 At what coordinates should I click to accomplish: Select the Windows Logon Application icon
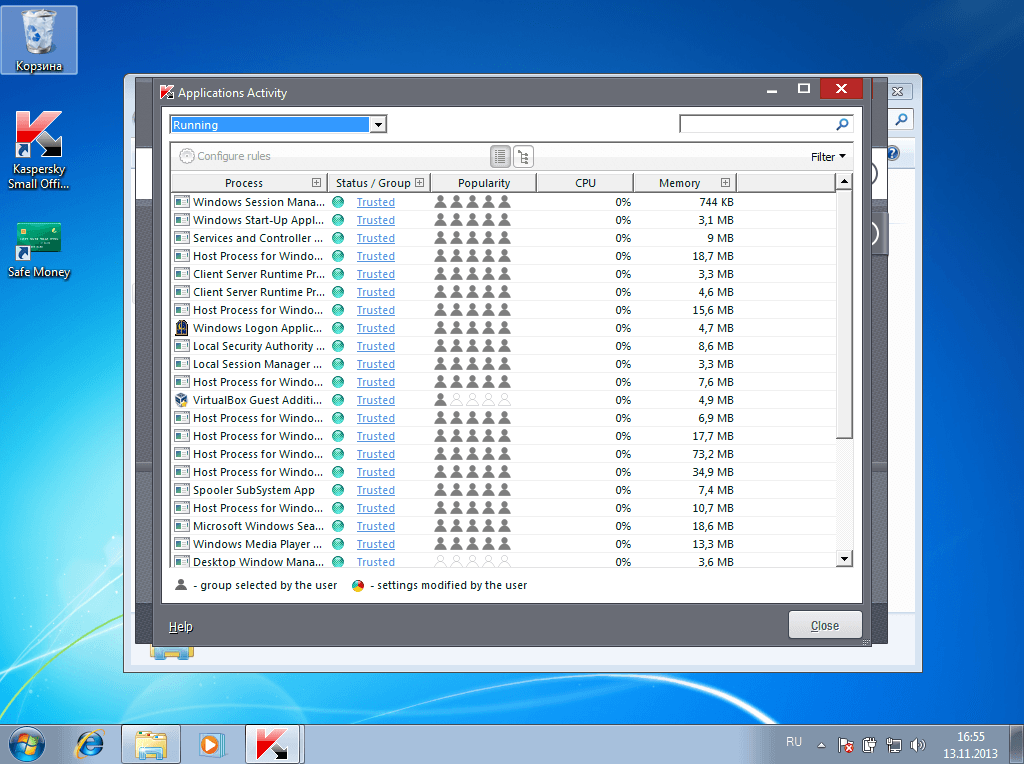[x=182, y=328]
